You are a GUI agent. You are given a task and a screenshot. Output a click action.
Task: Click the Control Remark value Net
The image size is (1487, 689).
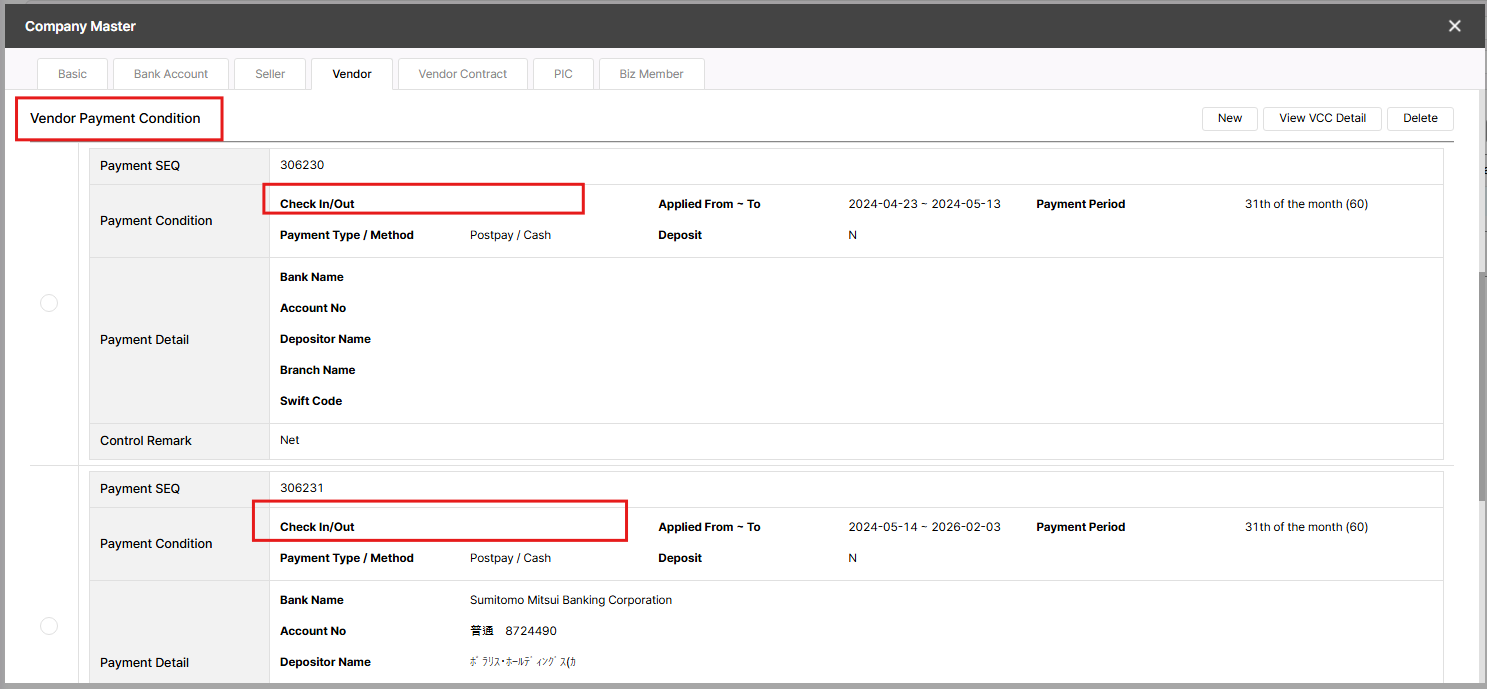coord(290,440)
